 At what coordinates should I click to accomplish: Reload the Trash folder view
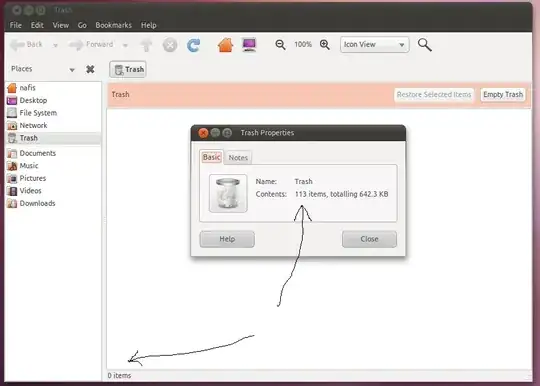tap(194, 45)
